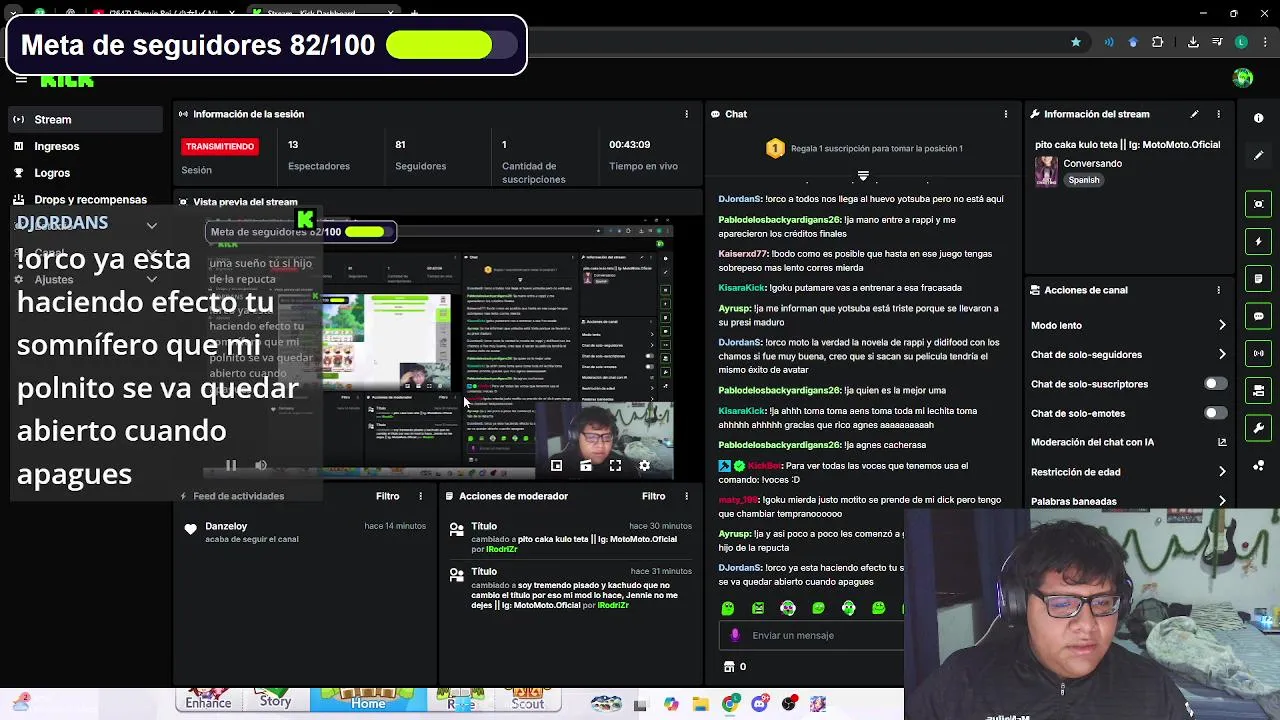Open Feed de actividades three-dot menu
Viewport: 1280px width, 720px height.
point(421,496)
